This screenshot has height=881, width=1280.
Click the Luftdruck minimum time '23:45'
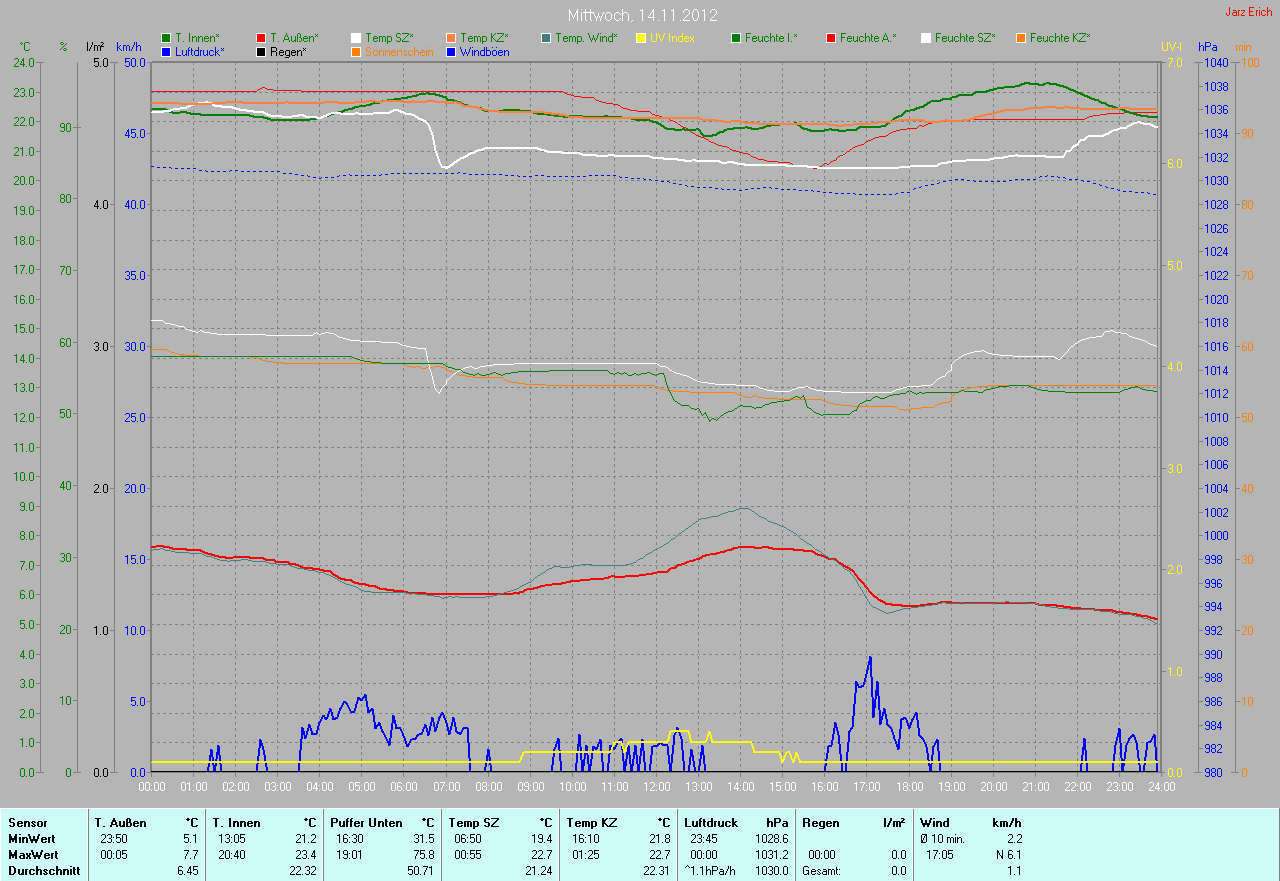point(704,839)
